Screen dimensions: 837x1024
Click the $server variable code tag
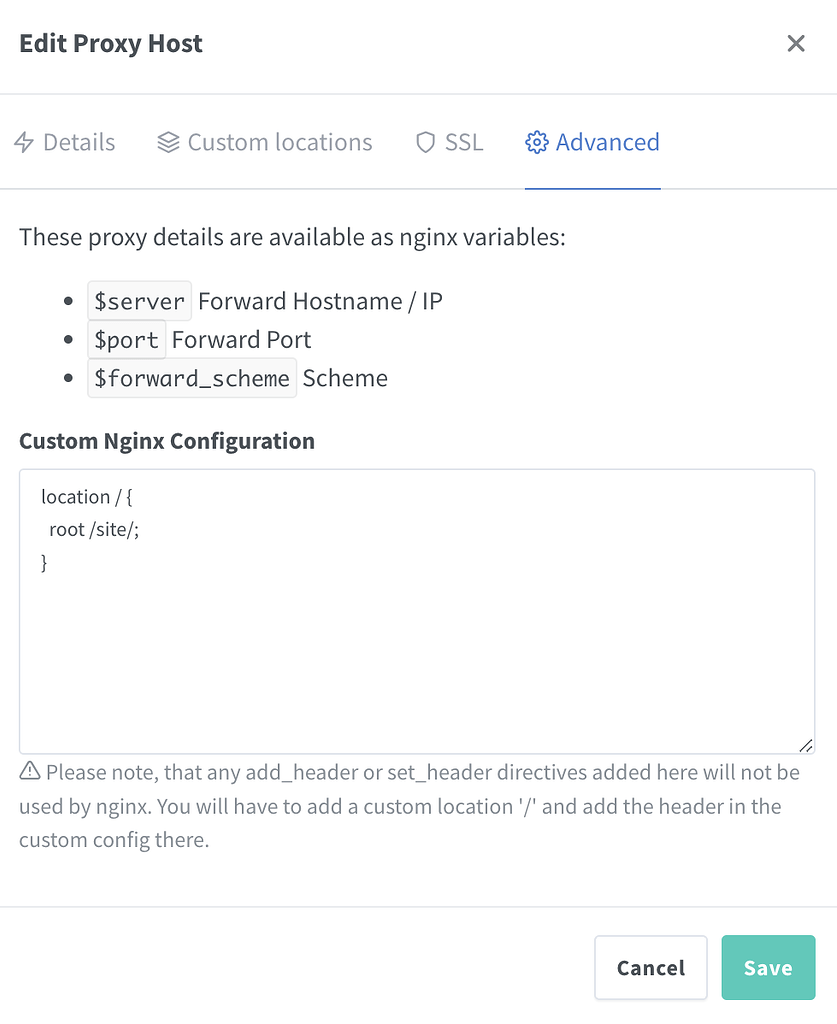139,301
